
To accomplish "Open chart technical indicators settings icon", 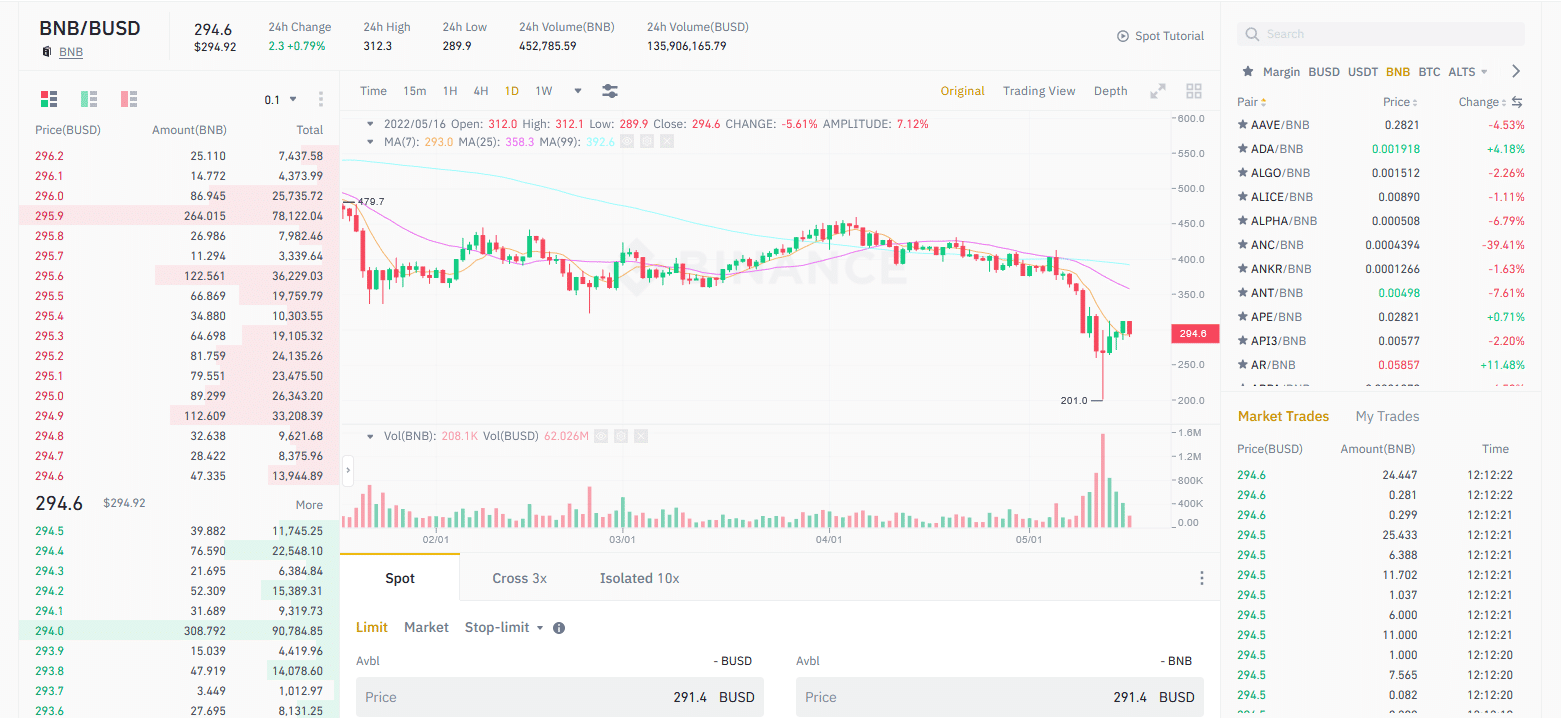I will [x=610, y=91].
